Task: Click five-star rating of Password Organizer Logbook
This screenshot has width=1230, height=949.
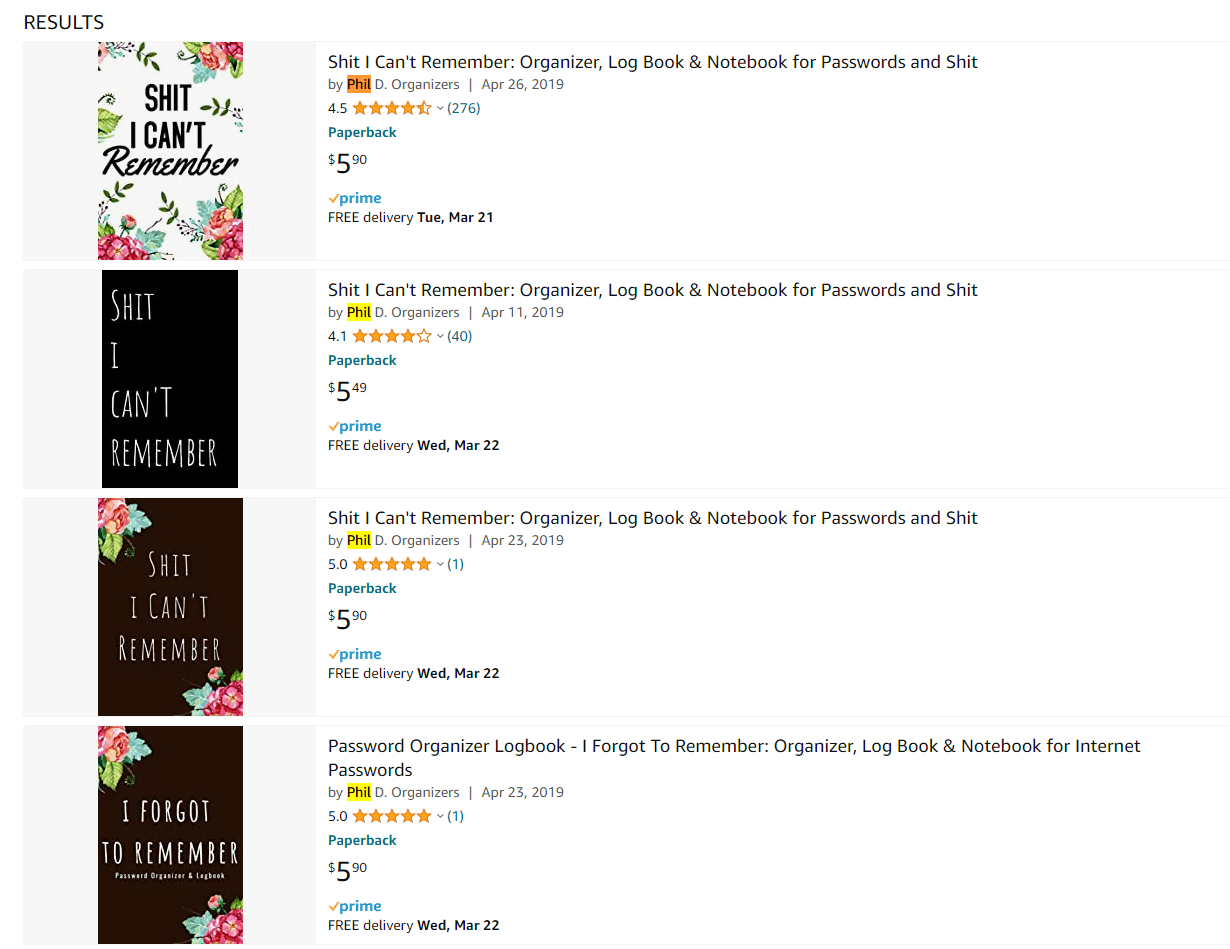Action: (392, 816)
